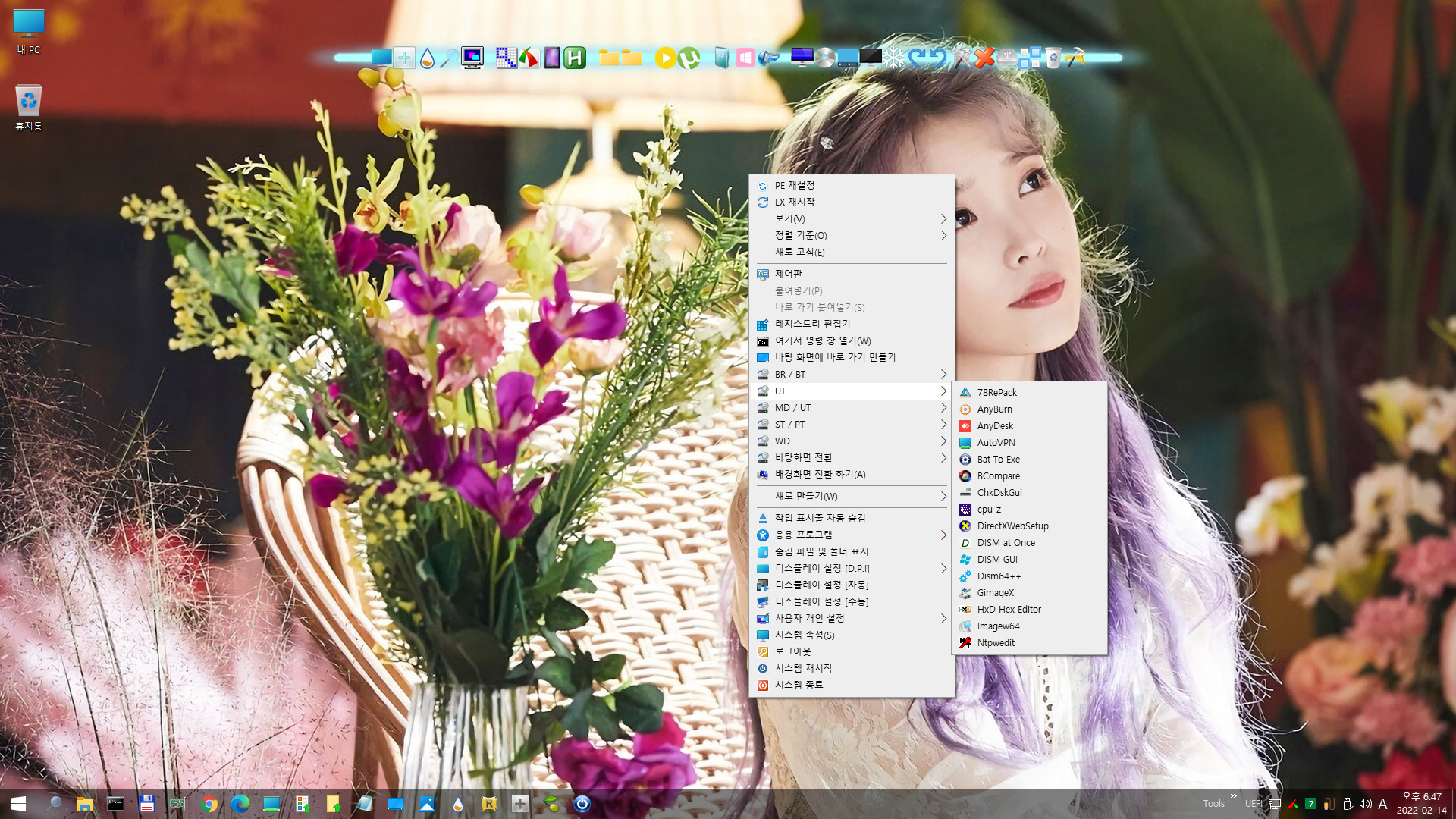
Task: Click the green 7 tray icon
Action: 1310,804
